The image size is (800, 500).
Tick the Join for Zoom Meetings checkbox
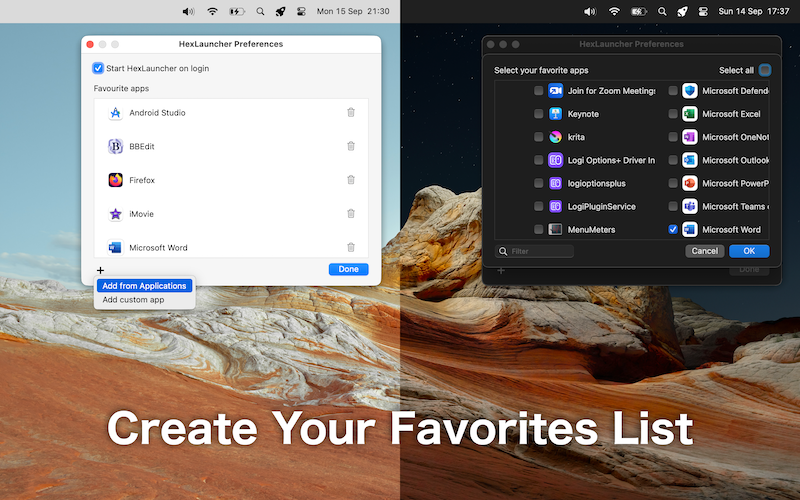[x=539, y=91]
